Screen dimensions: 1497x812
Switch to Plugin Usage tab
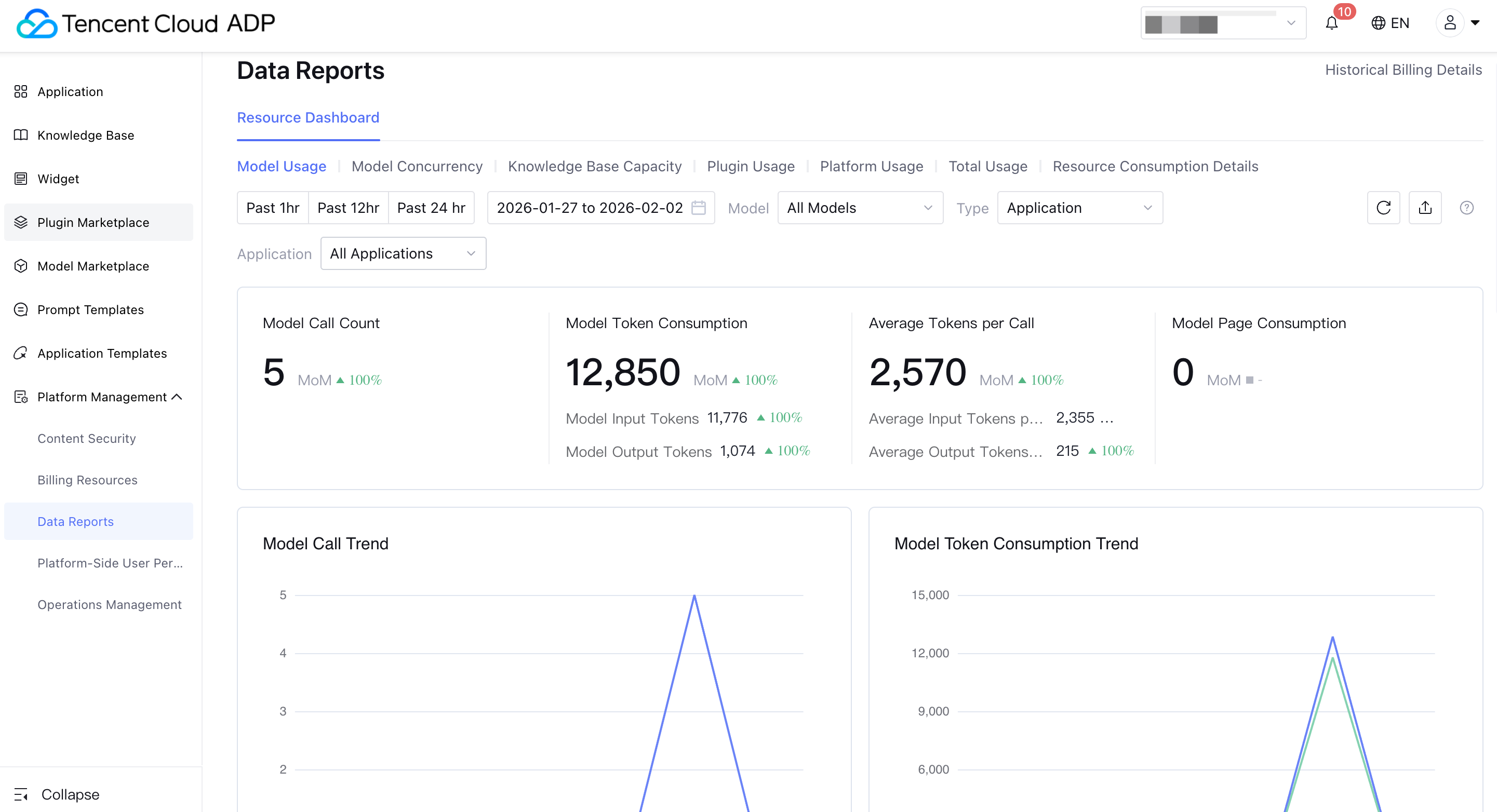point(750,166)
